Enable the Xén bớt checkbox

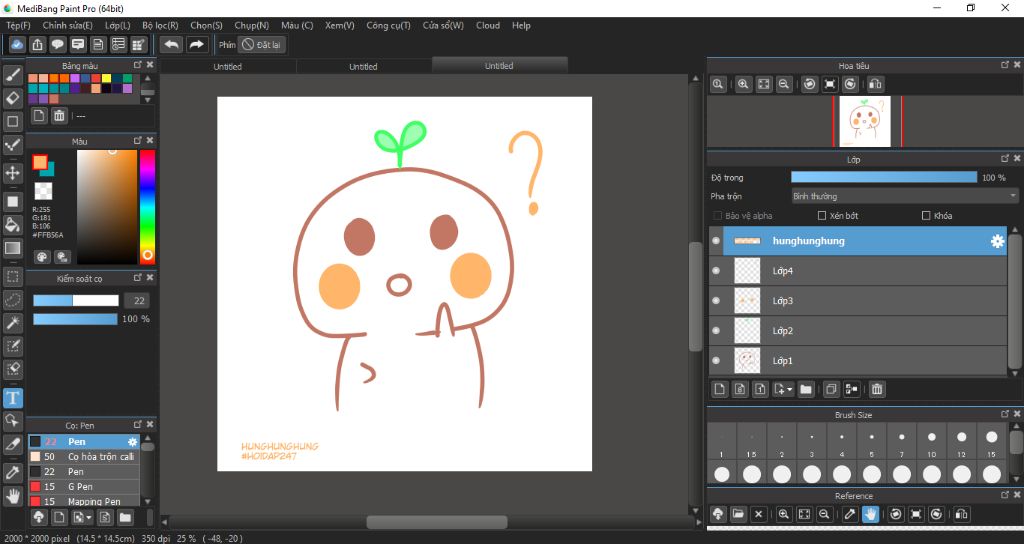click(822, 216)
